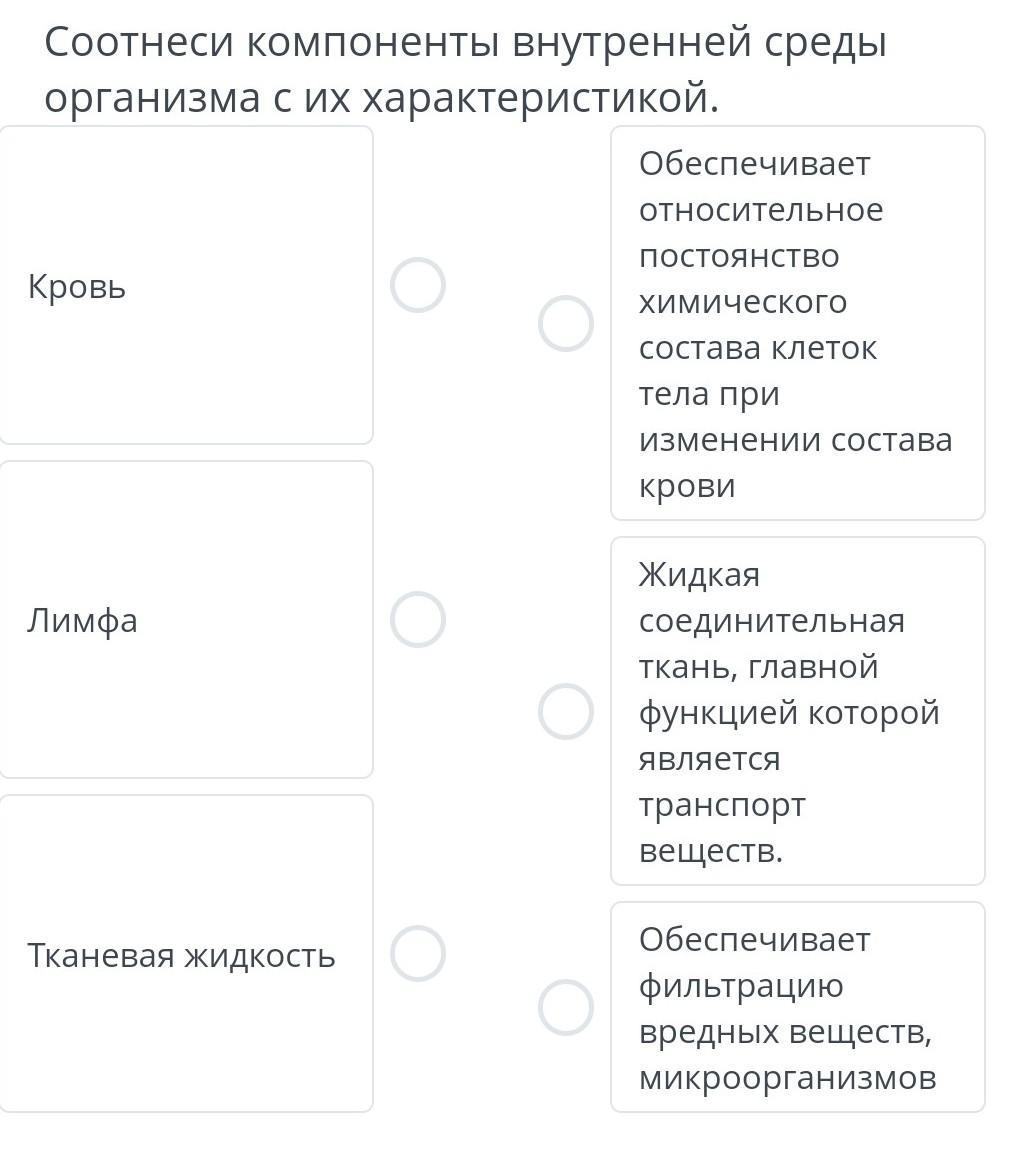Select circle for 'Обеспечивает относительное постоянство' answer
The height and width of the screenshot is (1158, 1013).
(x=566, y=323)
